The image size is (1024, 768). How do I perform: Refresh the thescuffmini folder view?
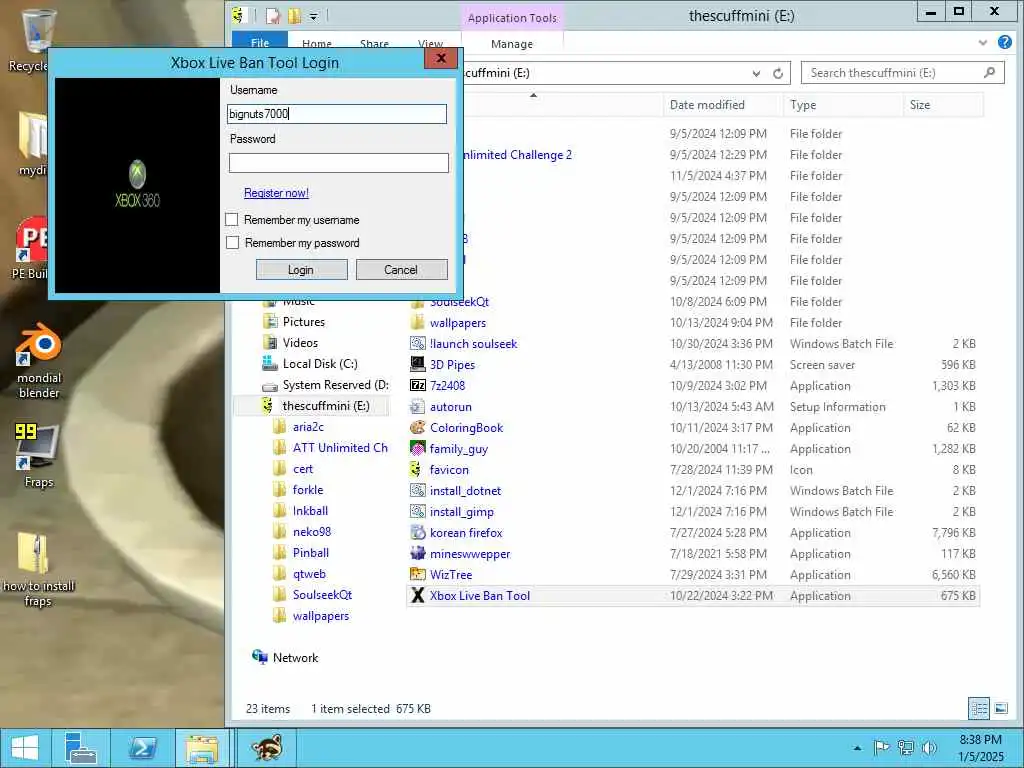(x=778, y=73)
